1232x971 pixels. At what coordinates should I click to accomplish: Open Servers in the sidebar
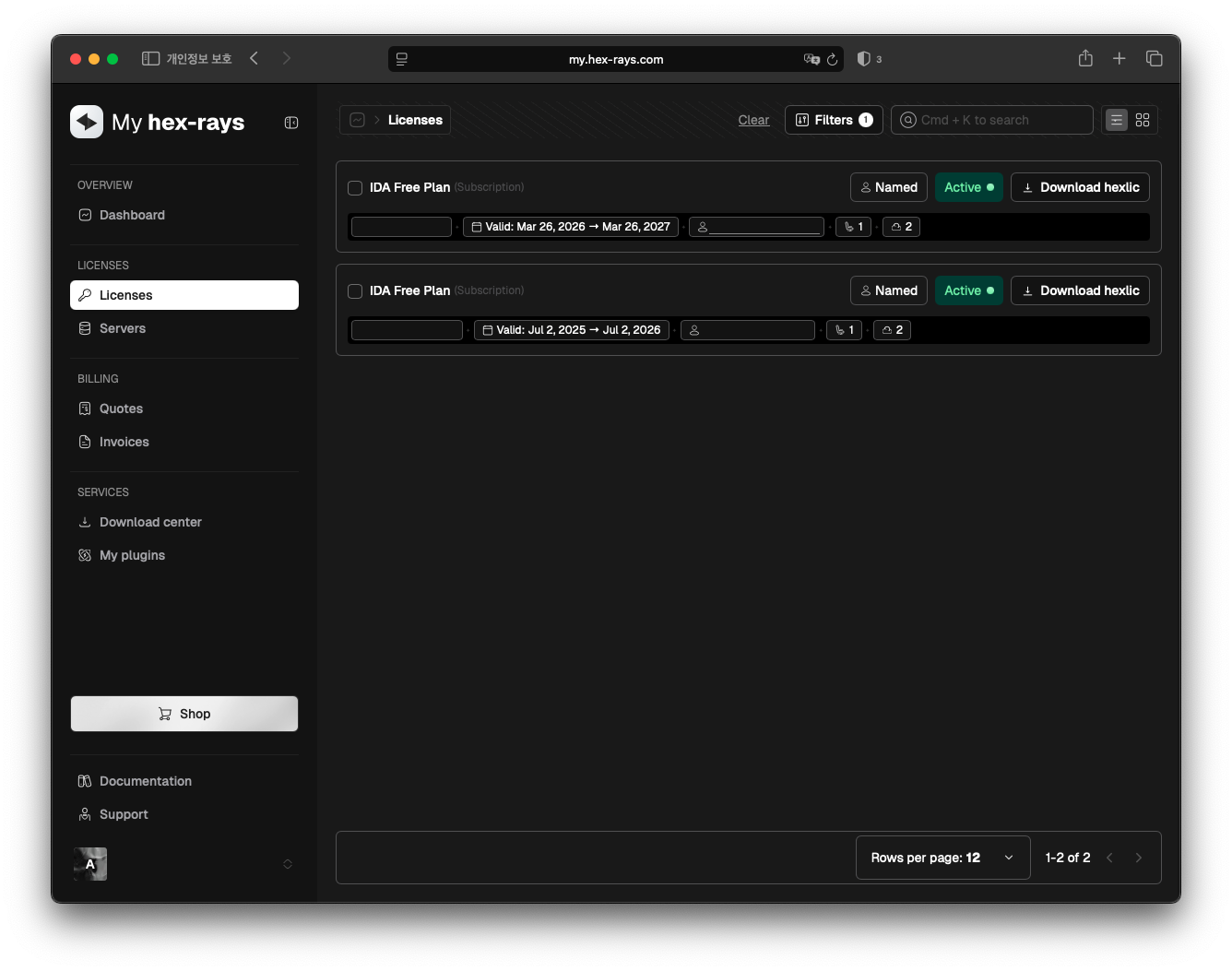coord(123,328)
